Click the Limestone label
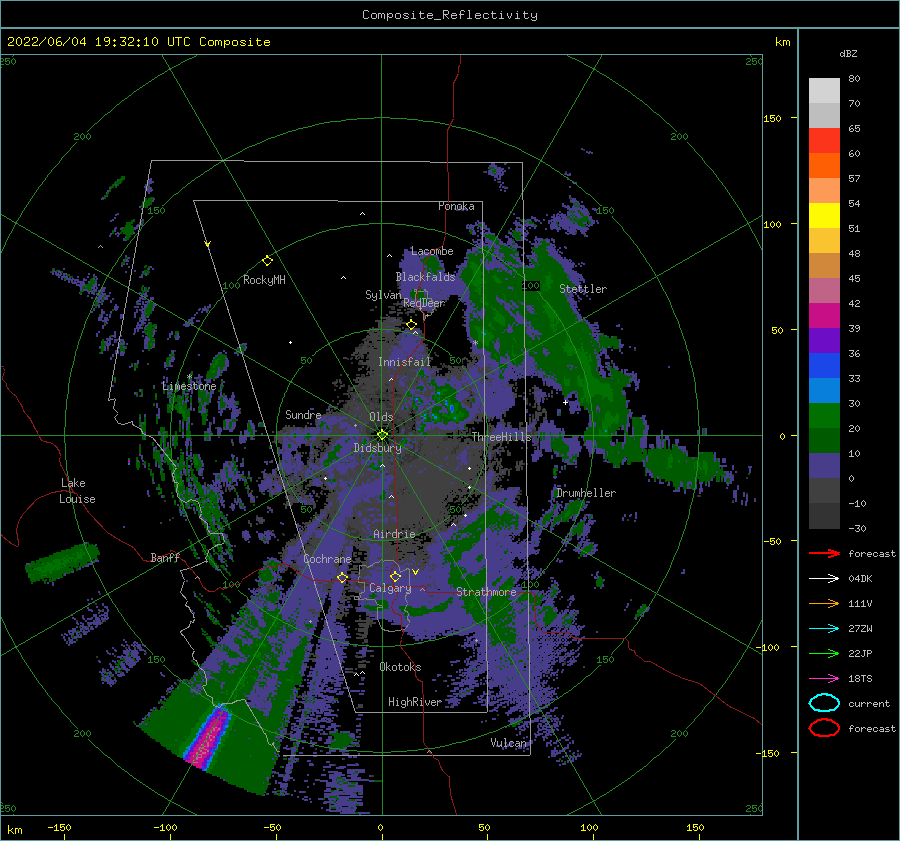The height and width of the screenshot is (841, 900). (x=189, y=386)
